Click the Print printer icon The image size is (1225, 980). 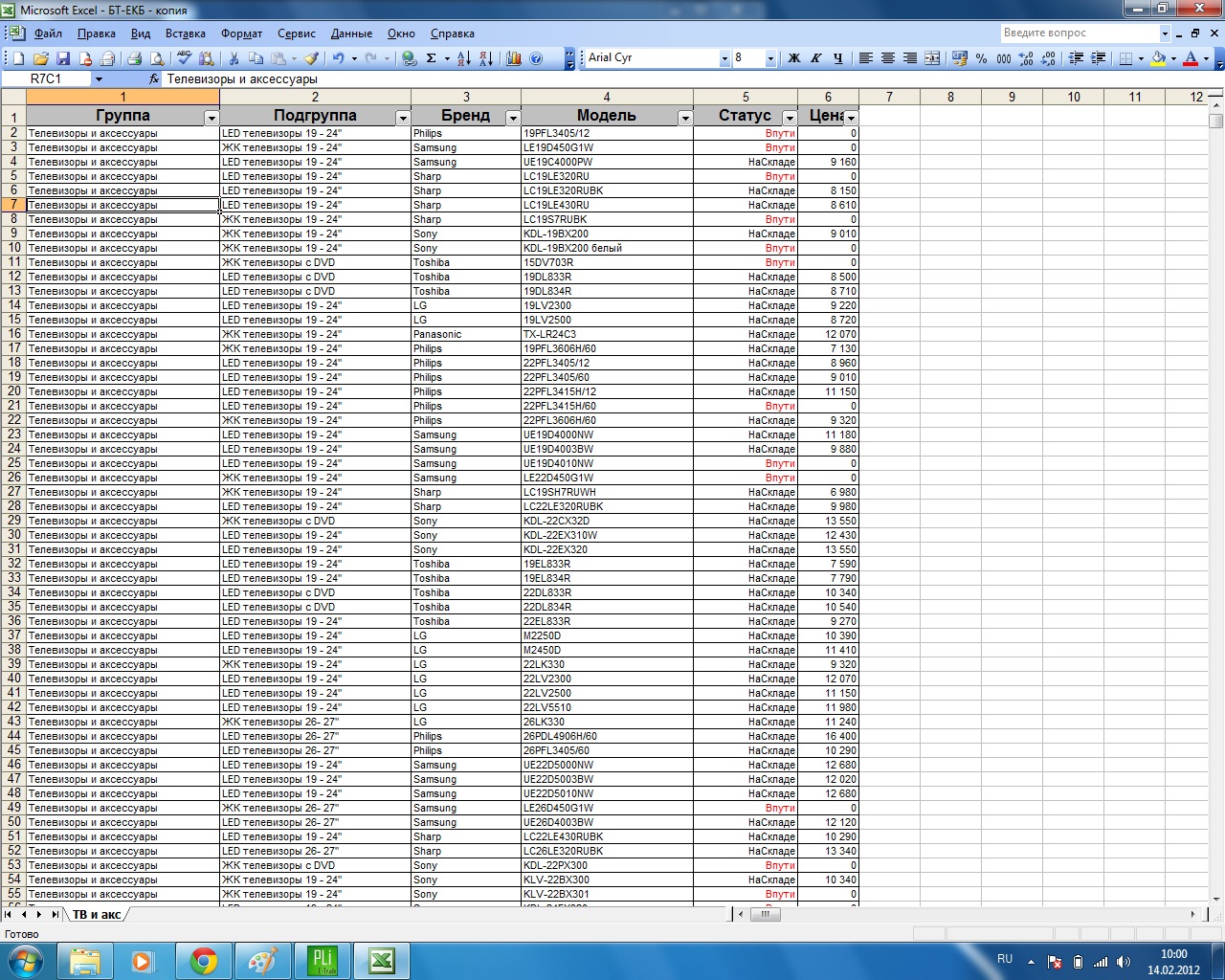(134, 58)
